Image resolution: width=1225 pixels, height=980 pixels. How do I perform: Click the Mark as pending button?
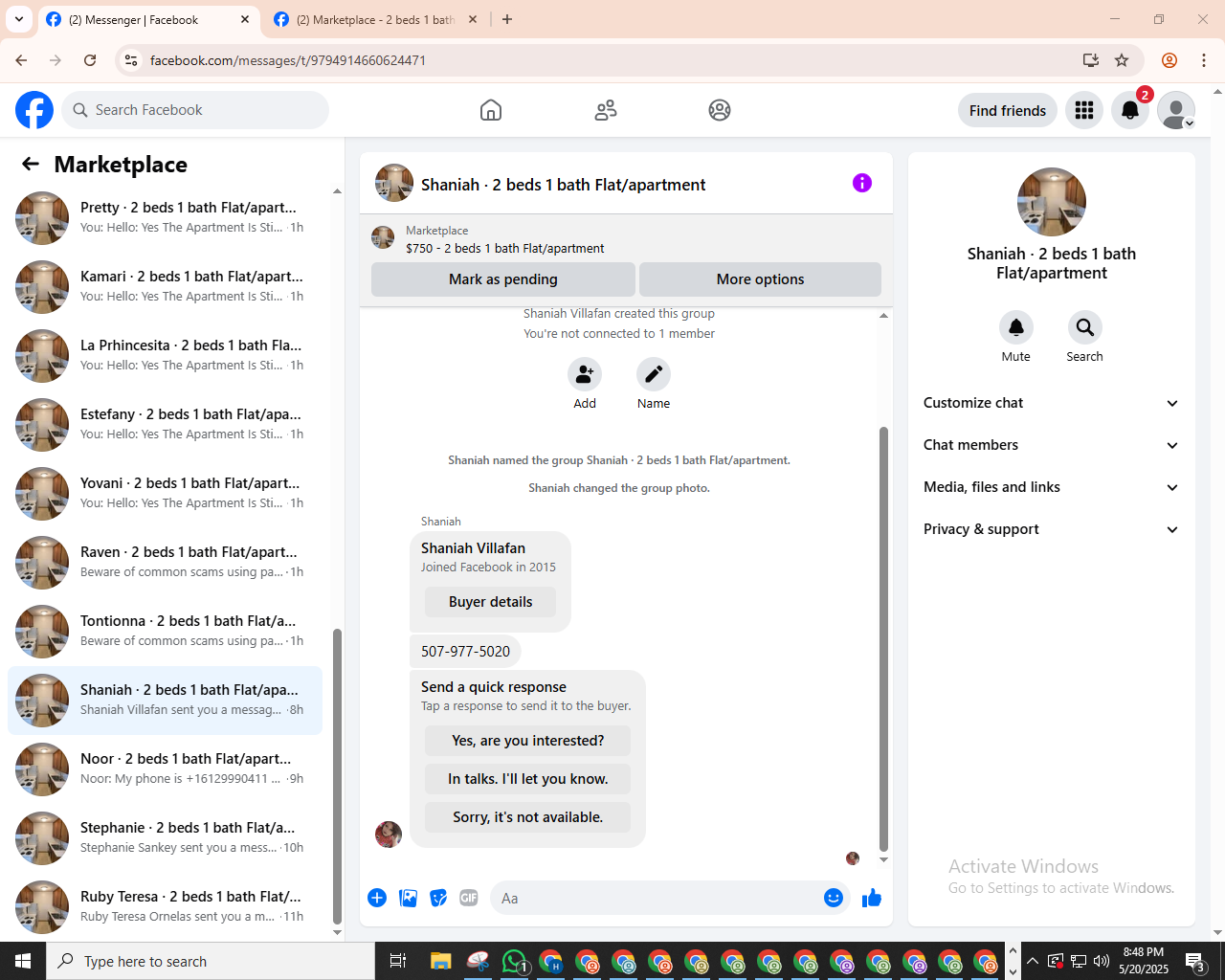(503, 279)
